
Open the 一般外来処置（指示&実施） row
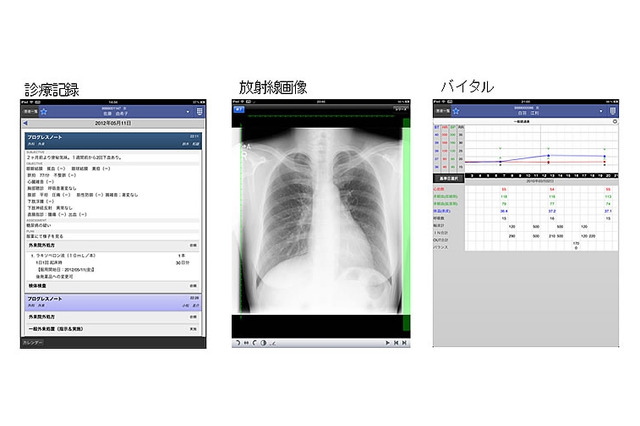point(113,329)
